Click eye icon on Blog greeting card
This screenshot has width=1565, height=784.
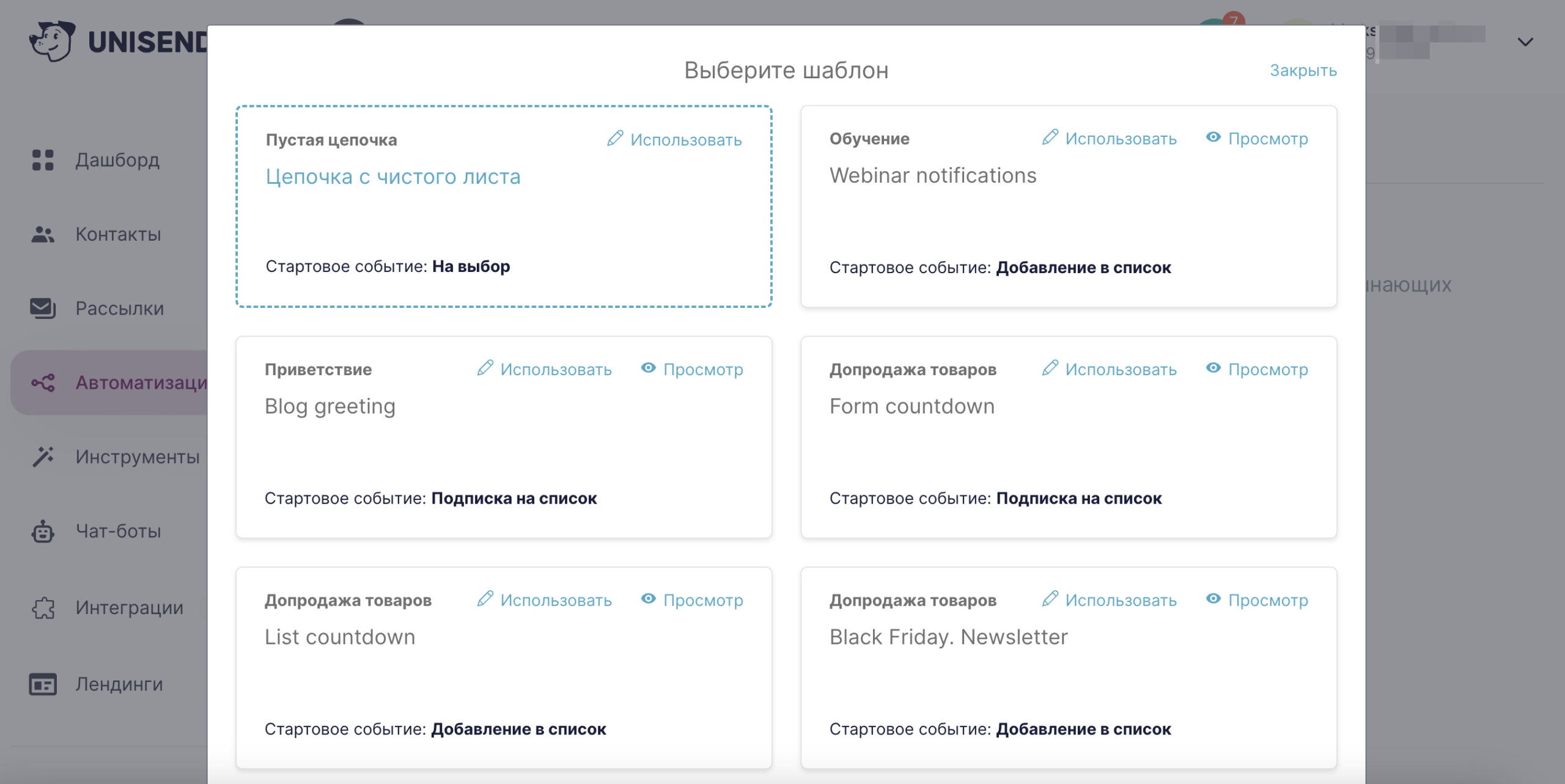click(648, 368)
